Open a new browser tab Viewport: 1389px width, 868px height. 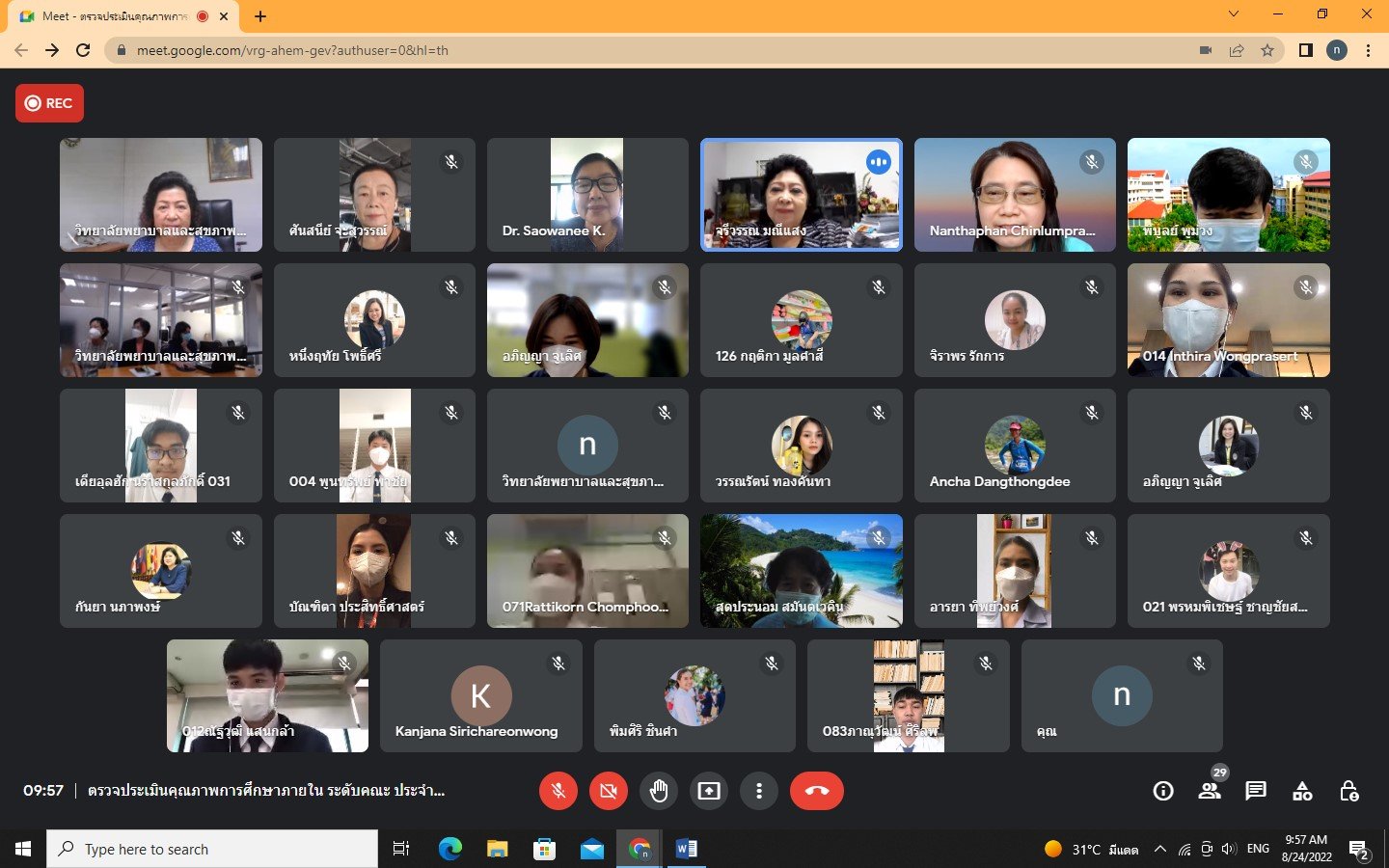click(x=260, y=16)
